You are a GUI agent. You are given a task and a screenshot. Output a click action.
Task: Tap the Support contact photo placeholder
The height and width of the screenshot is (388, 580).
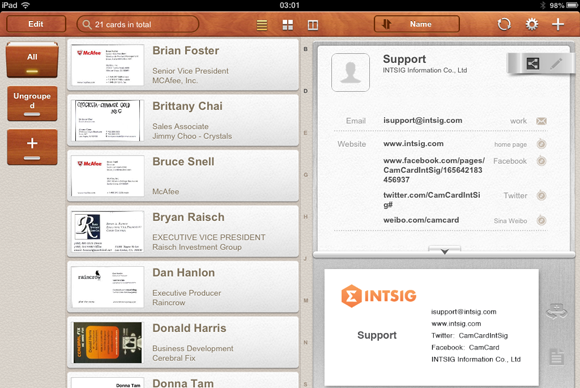(350, 72)
